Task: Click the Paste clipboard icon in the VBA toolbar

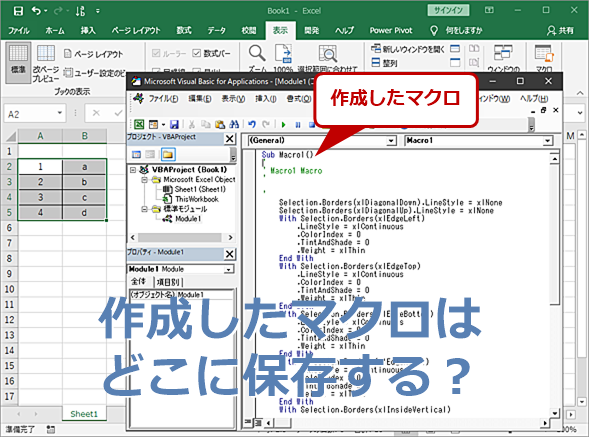Action: (x=220, y=124)
